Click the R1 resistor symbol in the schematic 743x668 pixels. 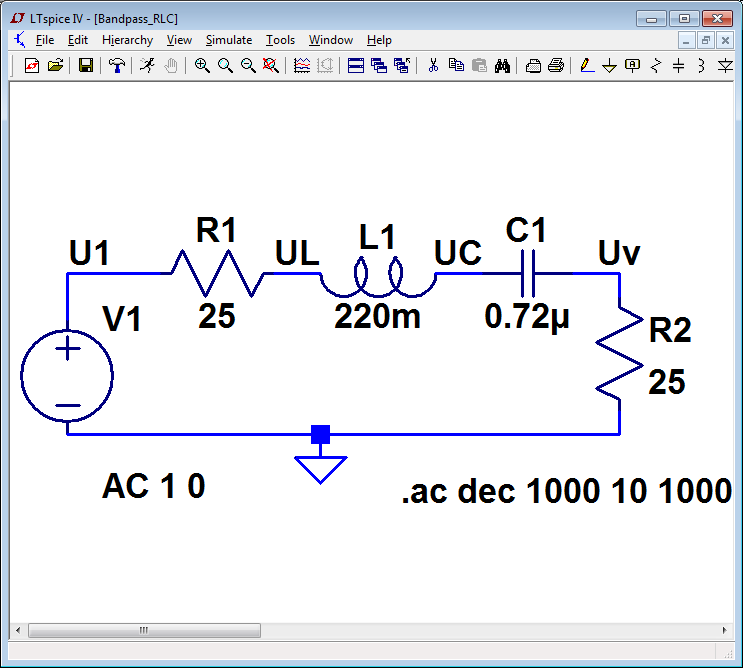(215, 272)
